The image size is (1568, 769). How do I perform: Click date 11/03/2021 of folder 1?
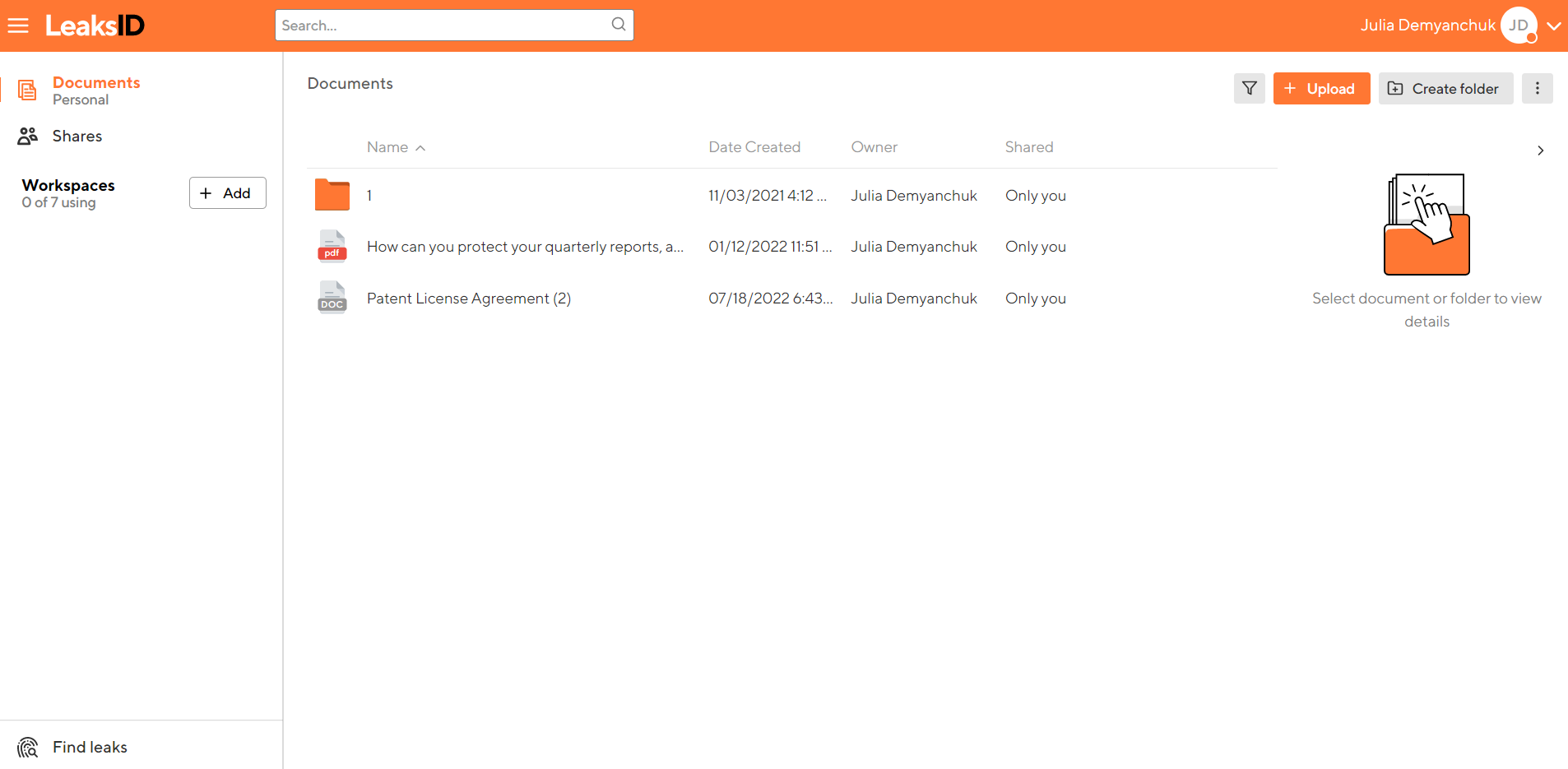point(768,196)
